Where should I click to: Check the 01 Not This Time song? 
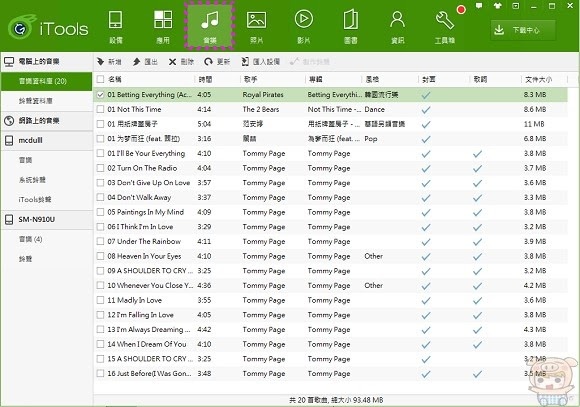point(100,109)
